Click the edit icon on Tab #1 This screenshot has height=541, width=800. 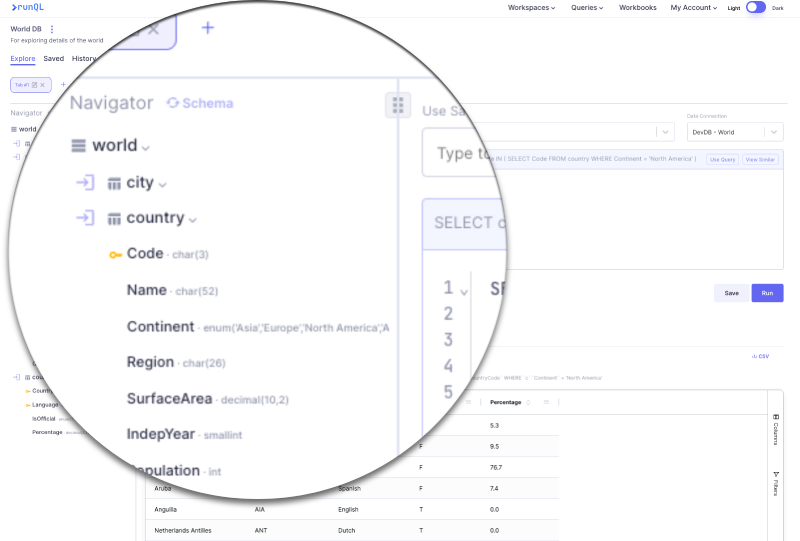click(34, 85)
